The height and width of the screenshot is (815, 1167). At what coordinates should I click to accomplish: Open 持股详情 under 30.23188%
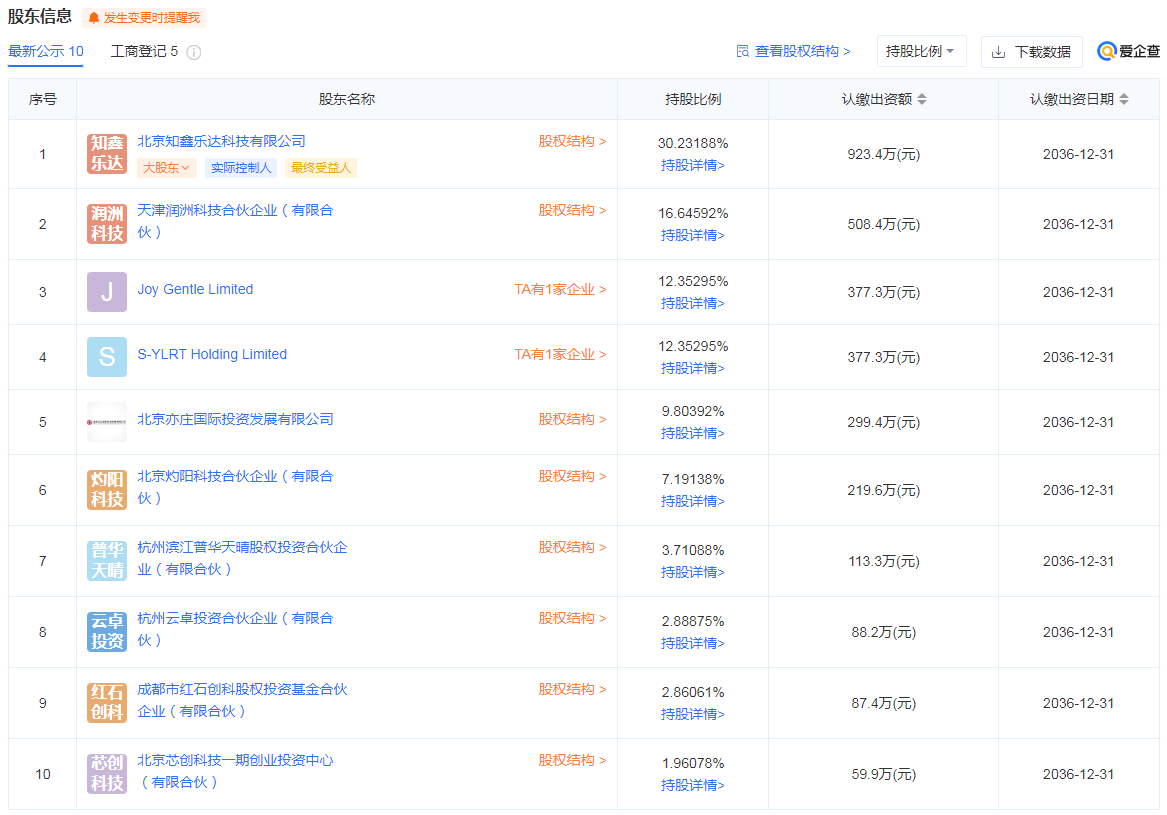click(693, 165)
